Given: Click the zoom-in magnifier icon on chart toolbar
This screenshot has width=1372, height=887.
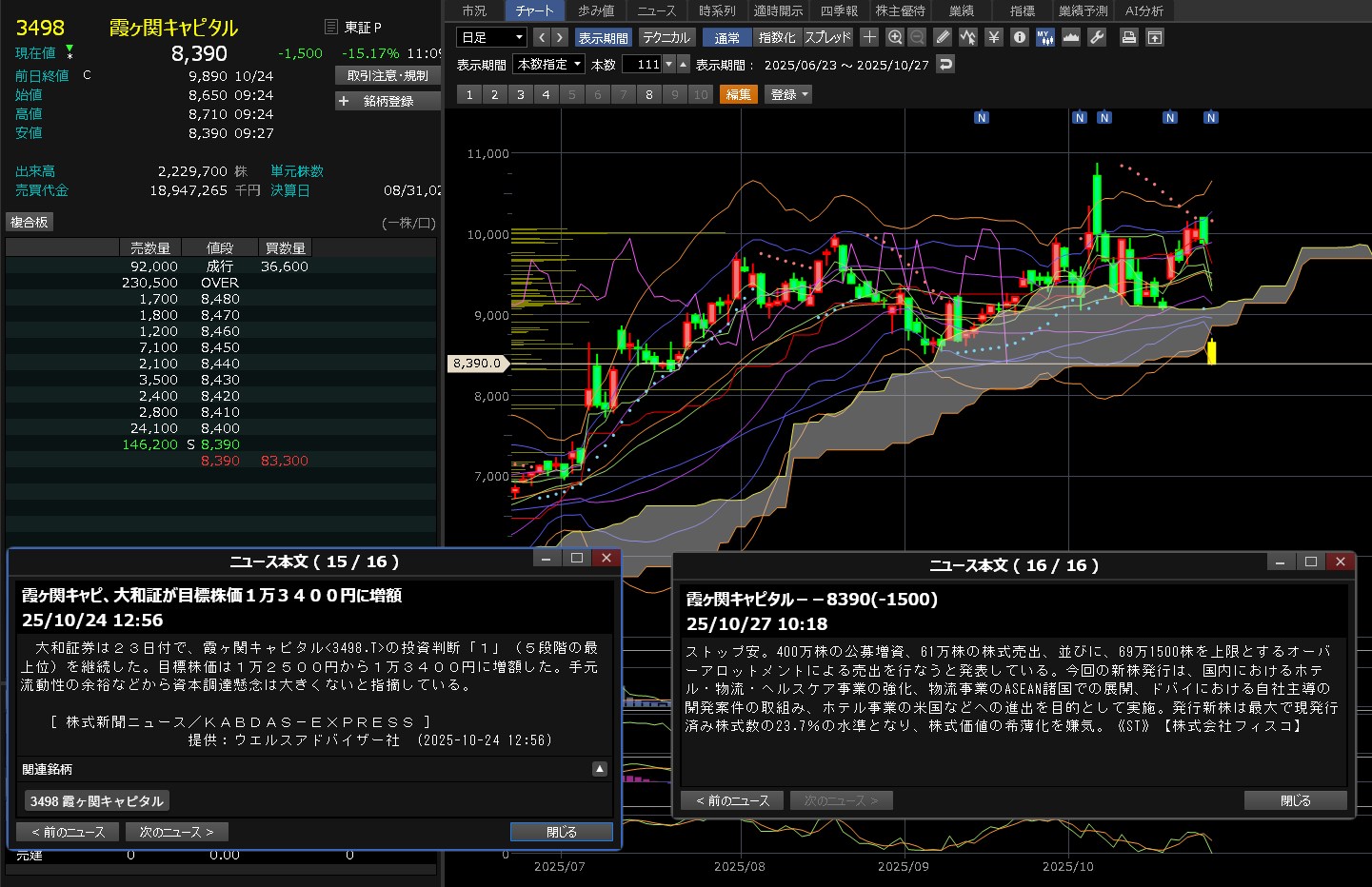Looking at the screenshot, I should 894,37.
